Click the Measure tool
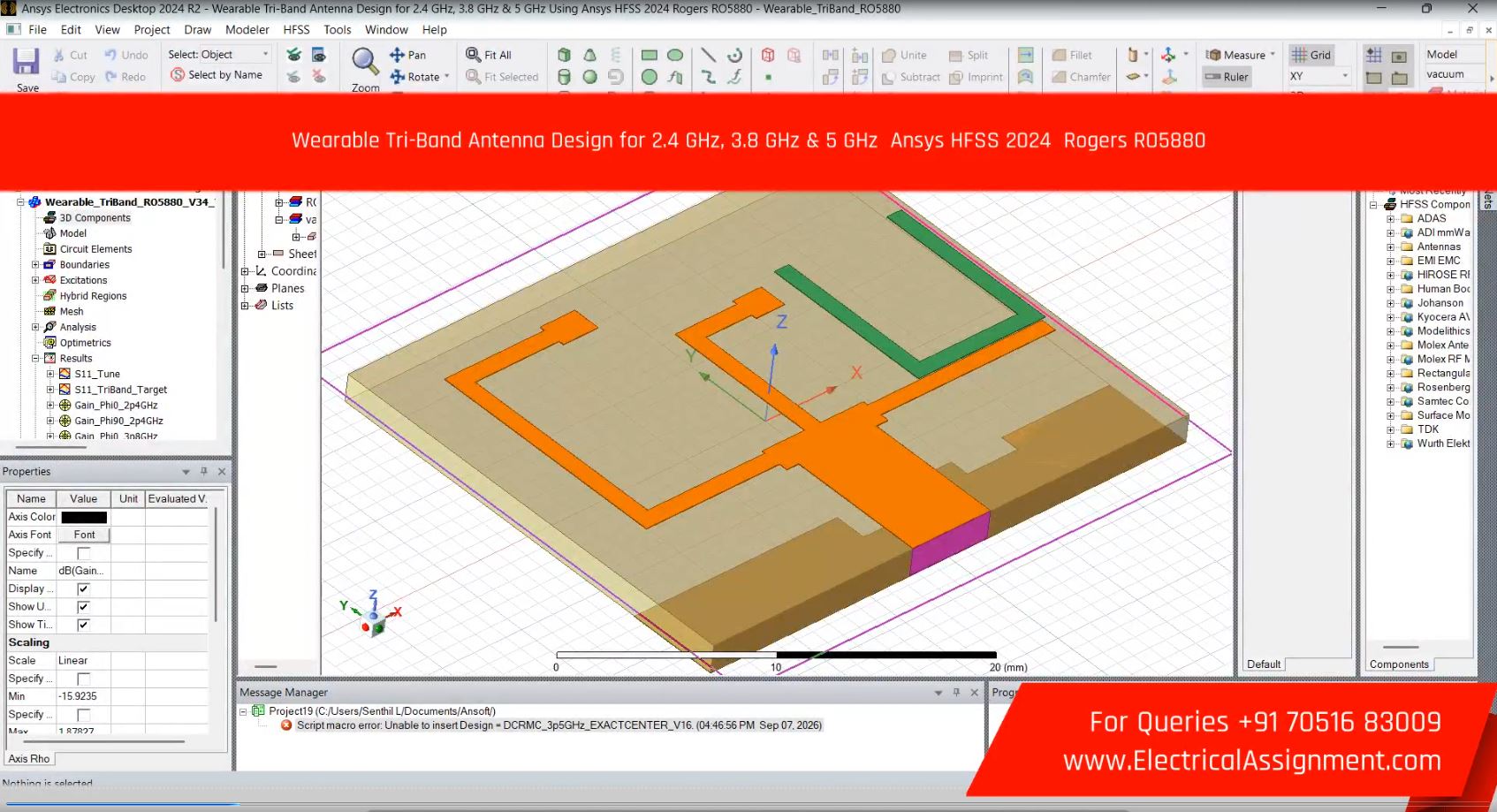This screenshot has height=812, width=1497. pos(1236,55)
